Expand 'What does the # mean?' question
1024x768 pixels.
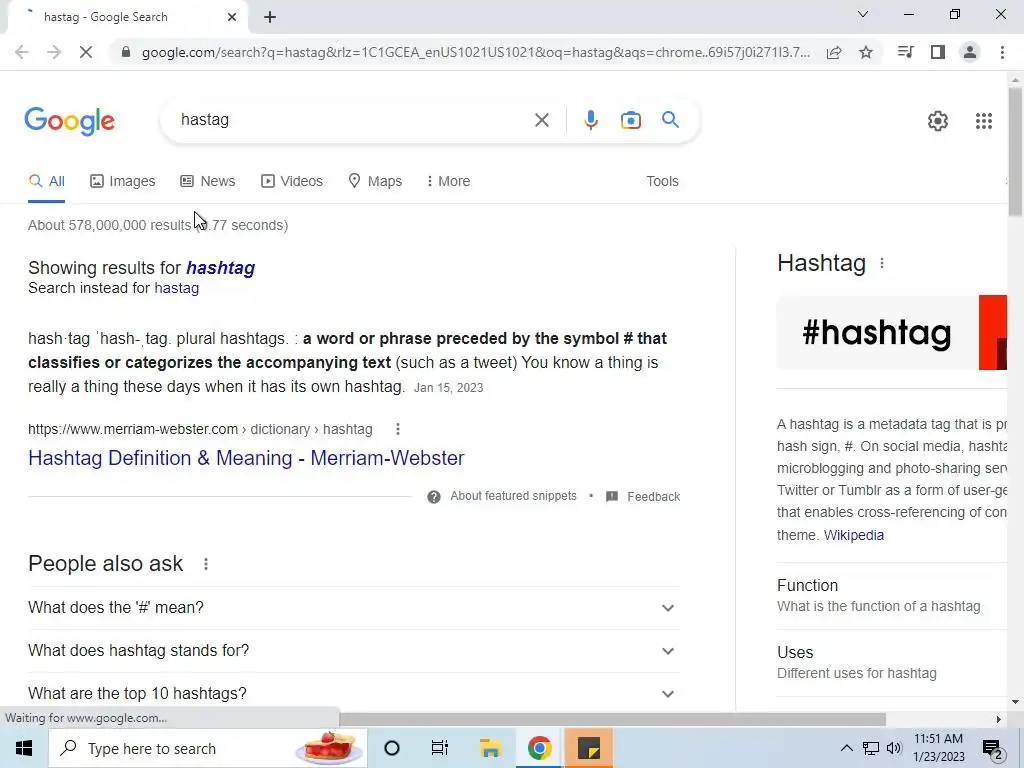pos(354,607)
